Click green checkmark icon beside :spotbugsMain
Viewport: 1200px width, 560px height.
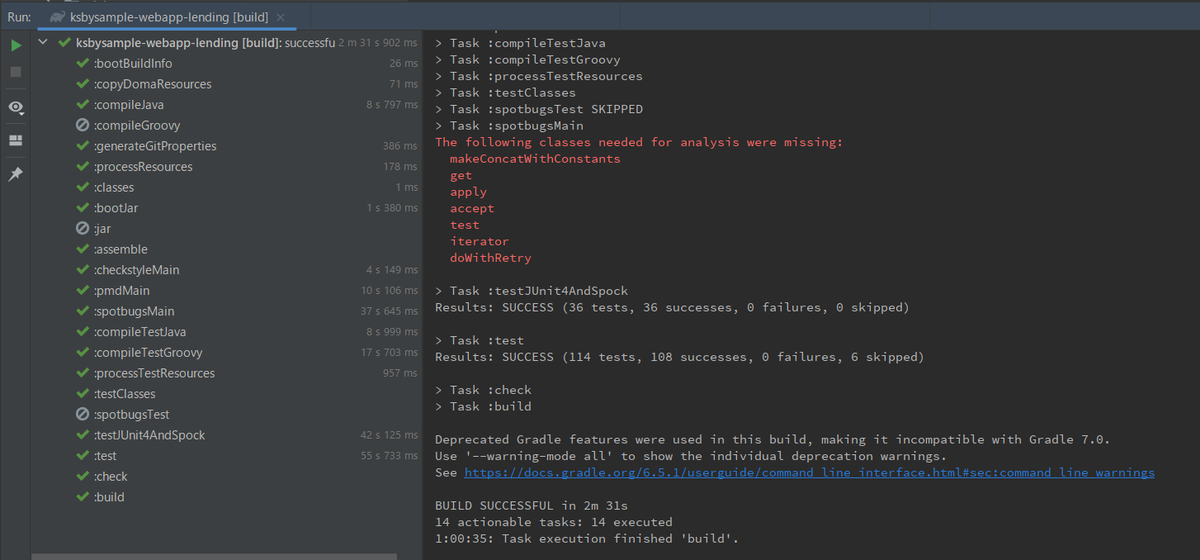click(x=84, y=311)
